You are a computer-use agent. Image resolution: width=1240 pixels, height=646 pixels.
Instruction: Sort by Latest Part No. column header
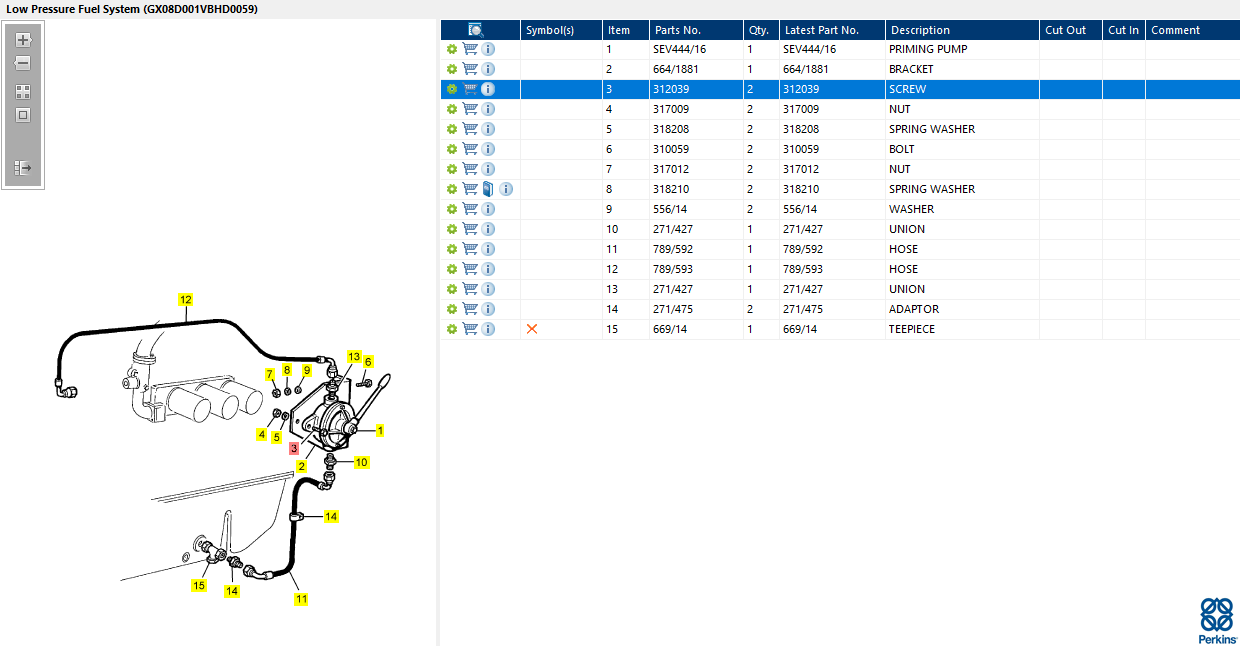click(832, 30)
